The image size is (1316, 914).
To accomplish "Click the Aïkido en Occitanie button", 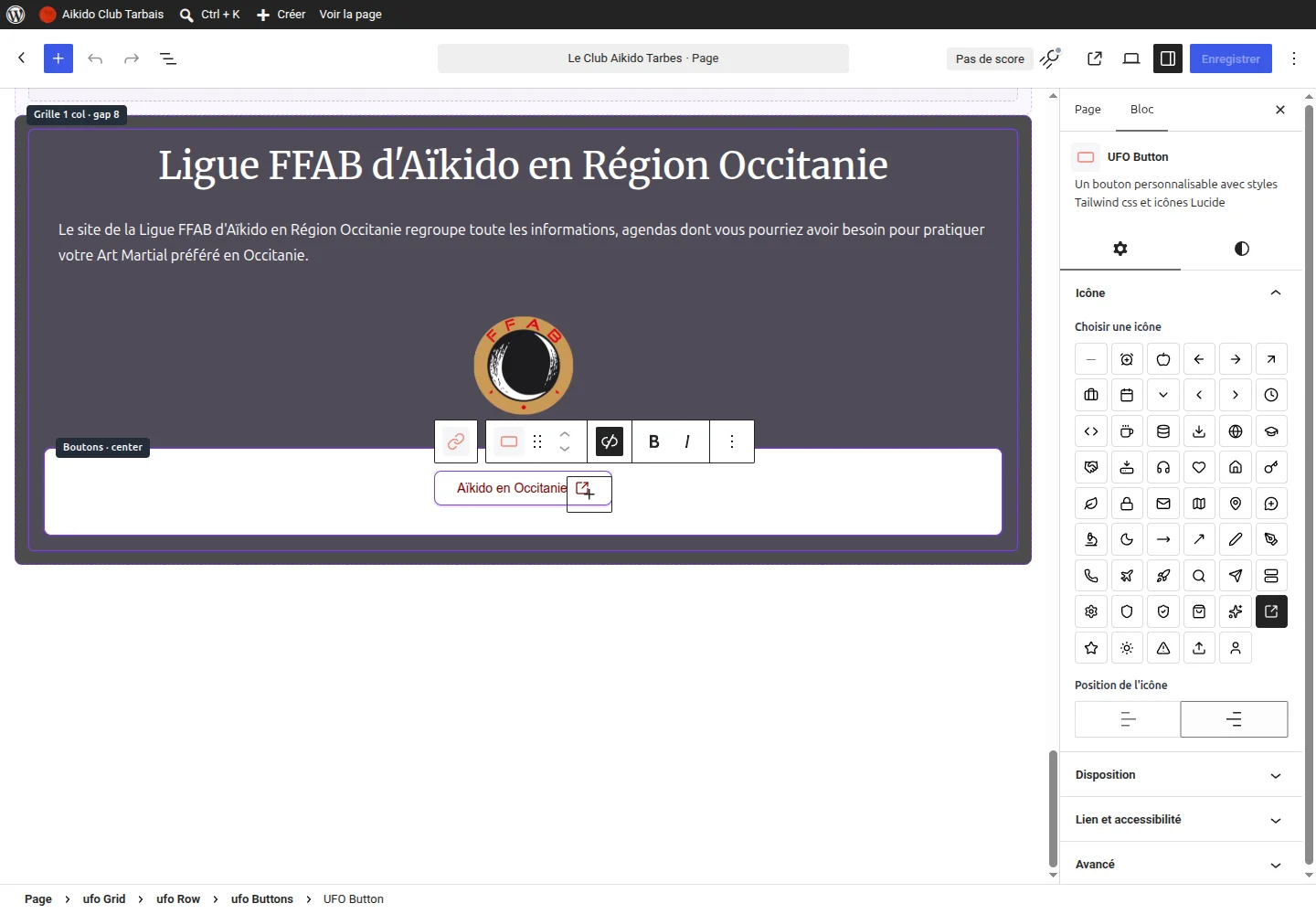I will tap(522, 488).
